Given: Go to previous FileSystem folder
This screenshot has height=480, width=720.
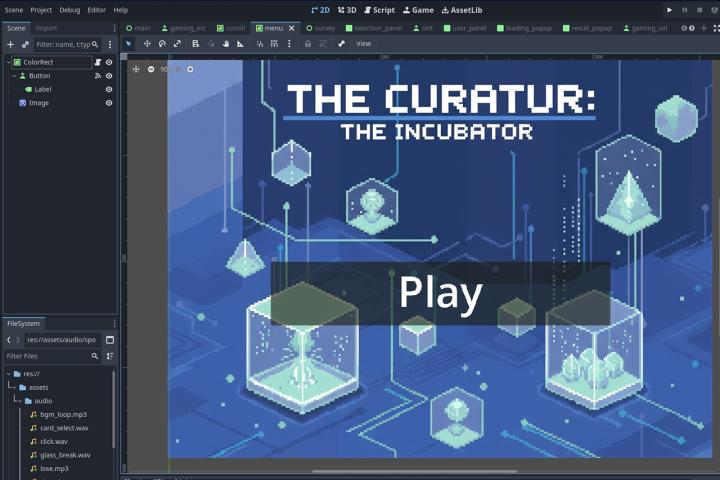Looking at the screenshot, I should coord(9,340).
